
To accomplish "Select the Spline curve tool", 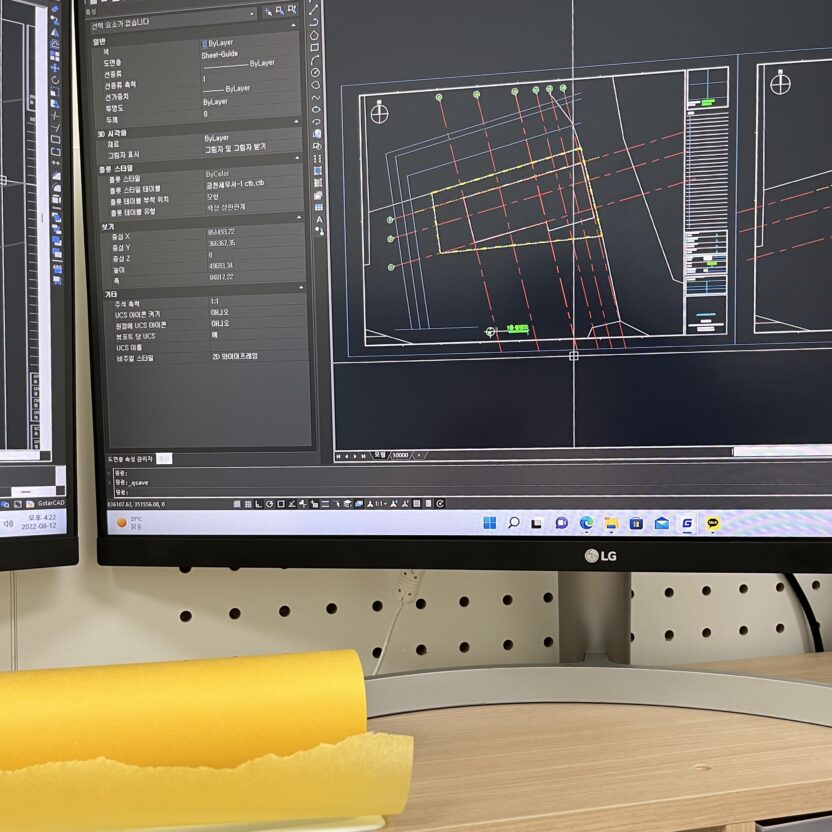I will [x=315, y=97].
